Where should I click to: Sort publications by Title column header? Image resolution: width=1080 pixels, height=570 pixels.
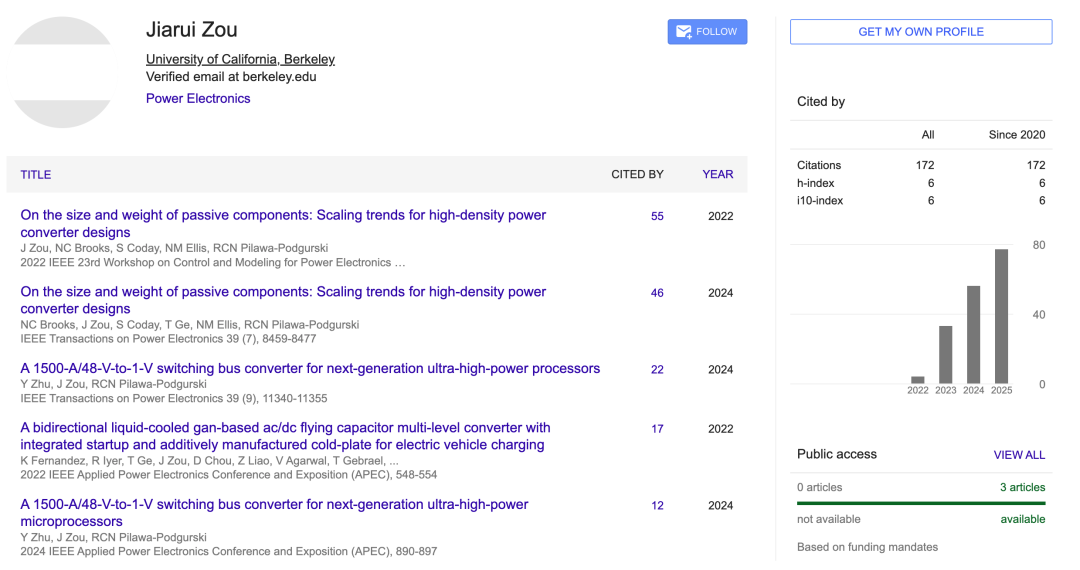(x=36, y=174)
